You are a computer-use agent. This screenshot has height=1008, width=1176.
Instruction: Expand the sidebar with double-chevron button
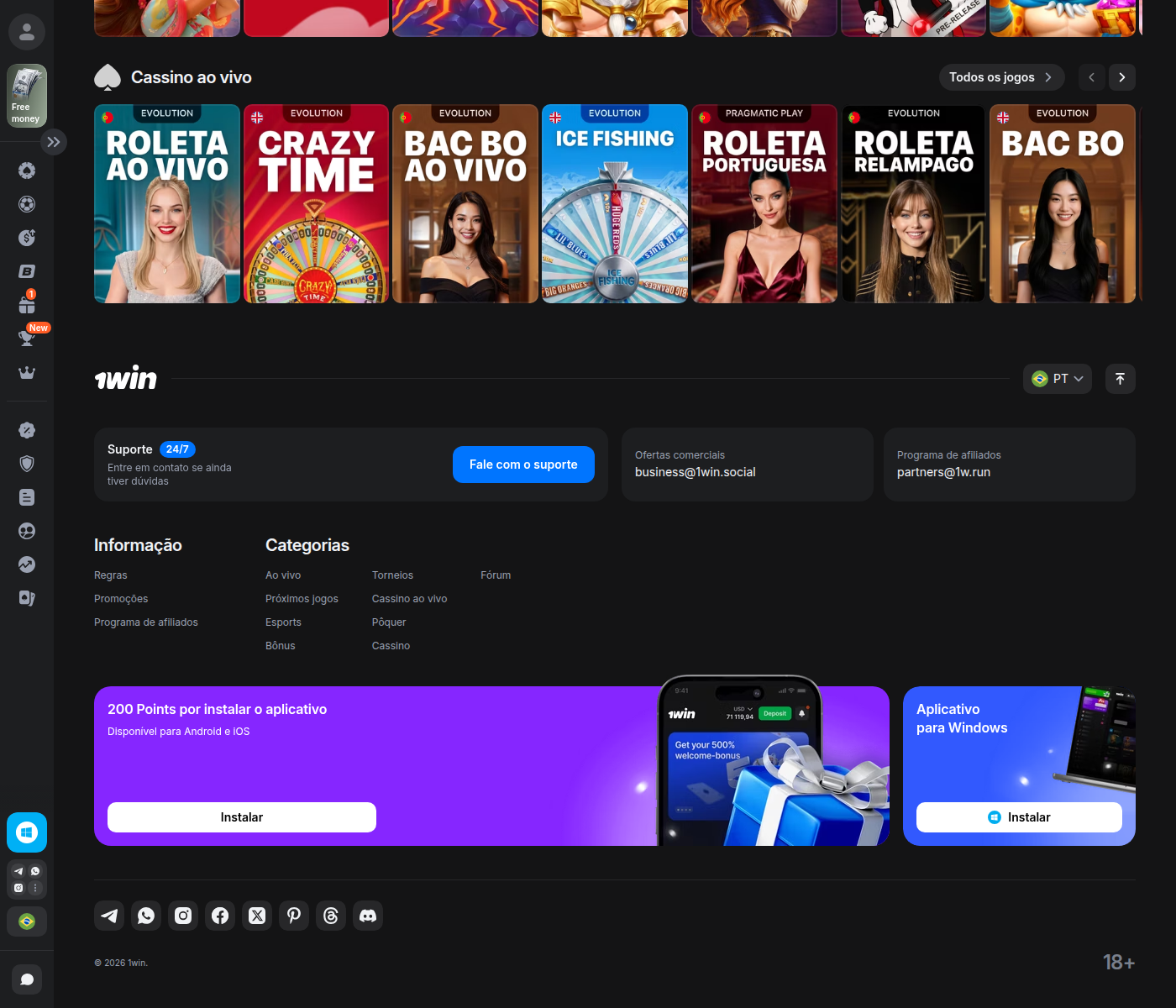point(54,142)
